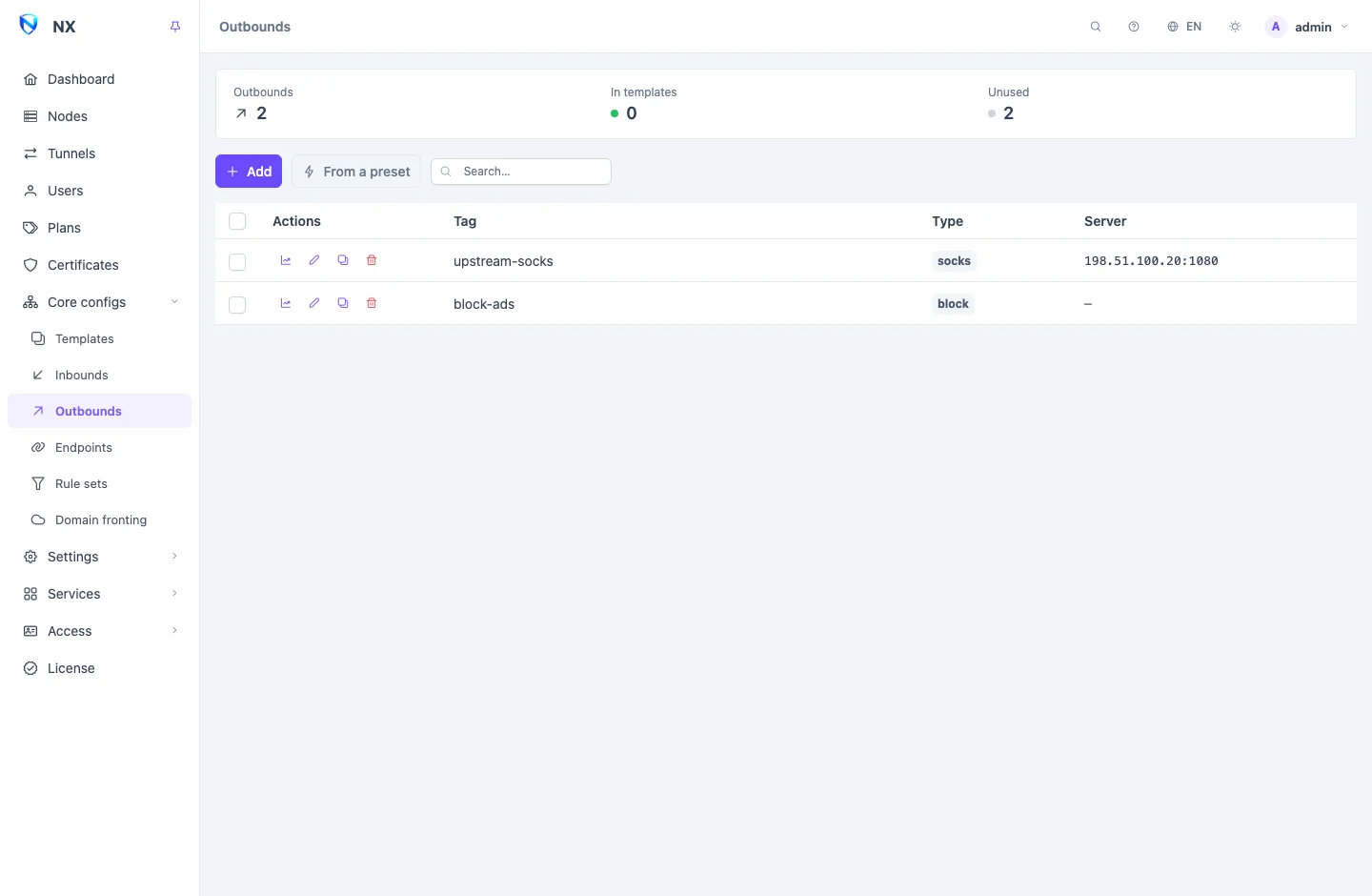
Task: Open Templates under Core configs
Action: point(99,338)
